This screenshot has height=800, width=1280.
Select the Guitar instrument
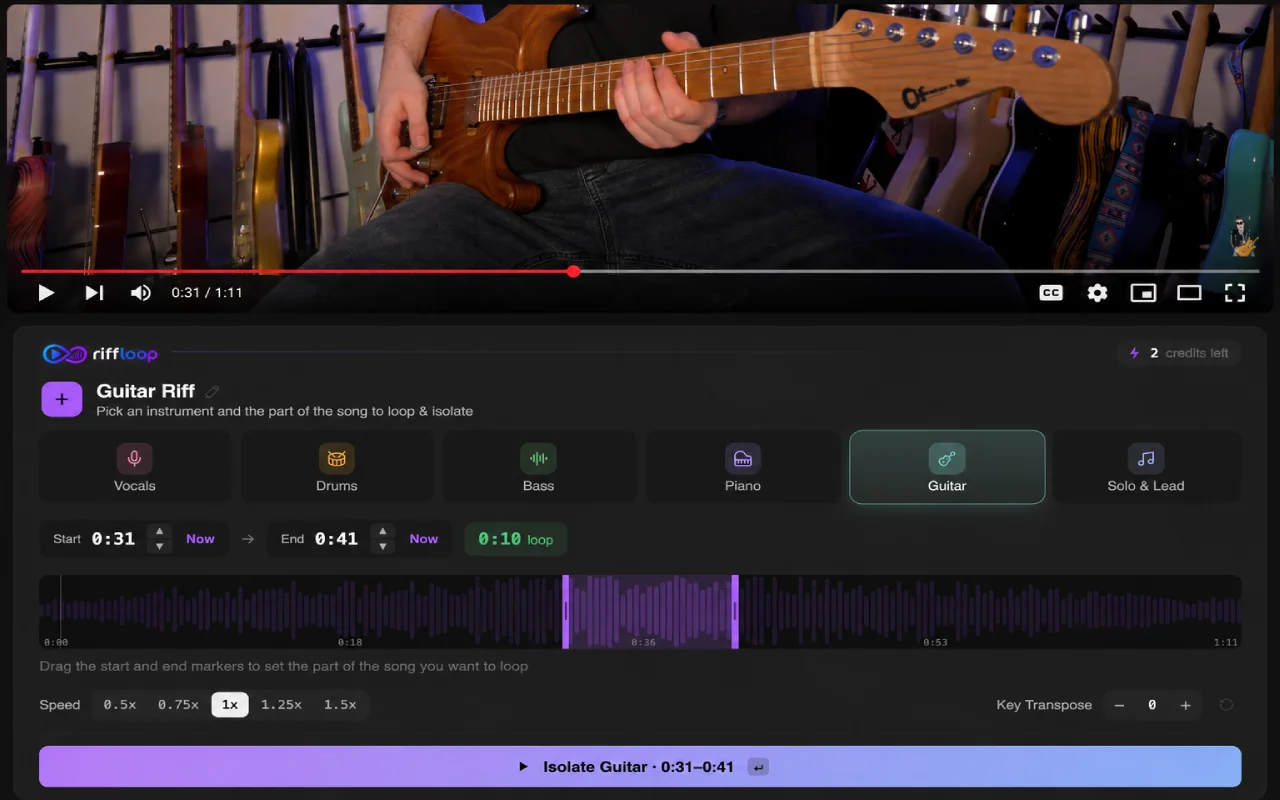click(947, 467)
